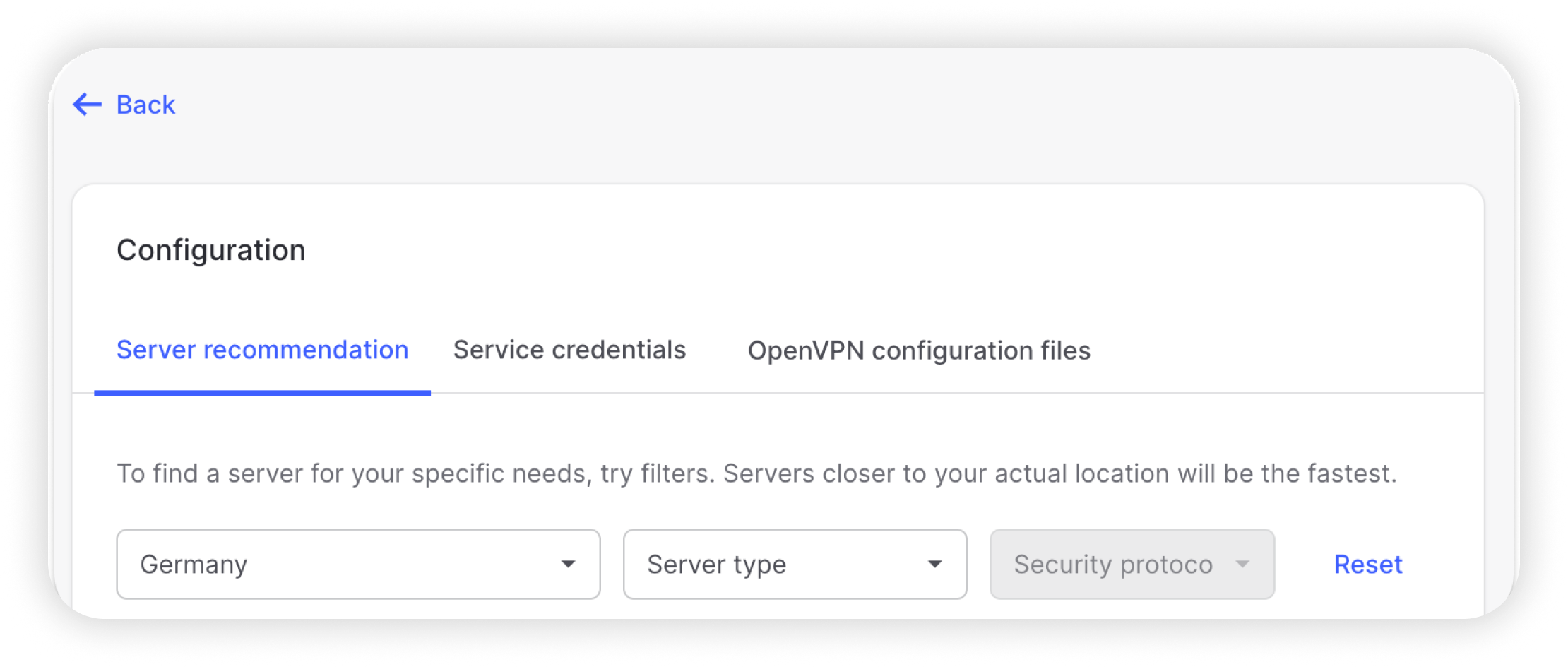
Task: Click the blue underline beneath active tab
Action: tap(262, 393)
